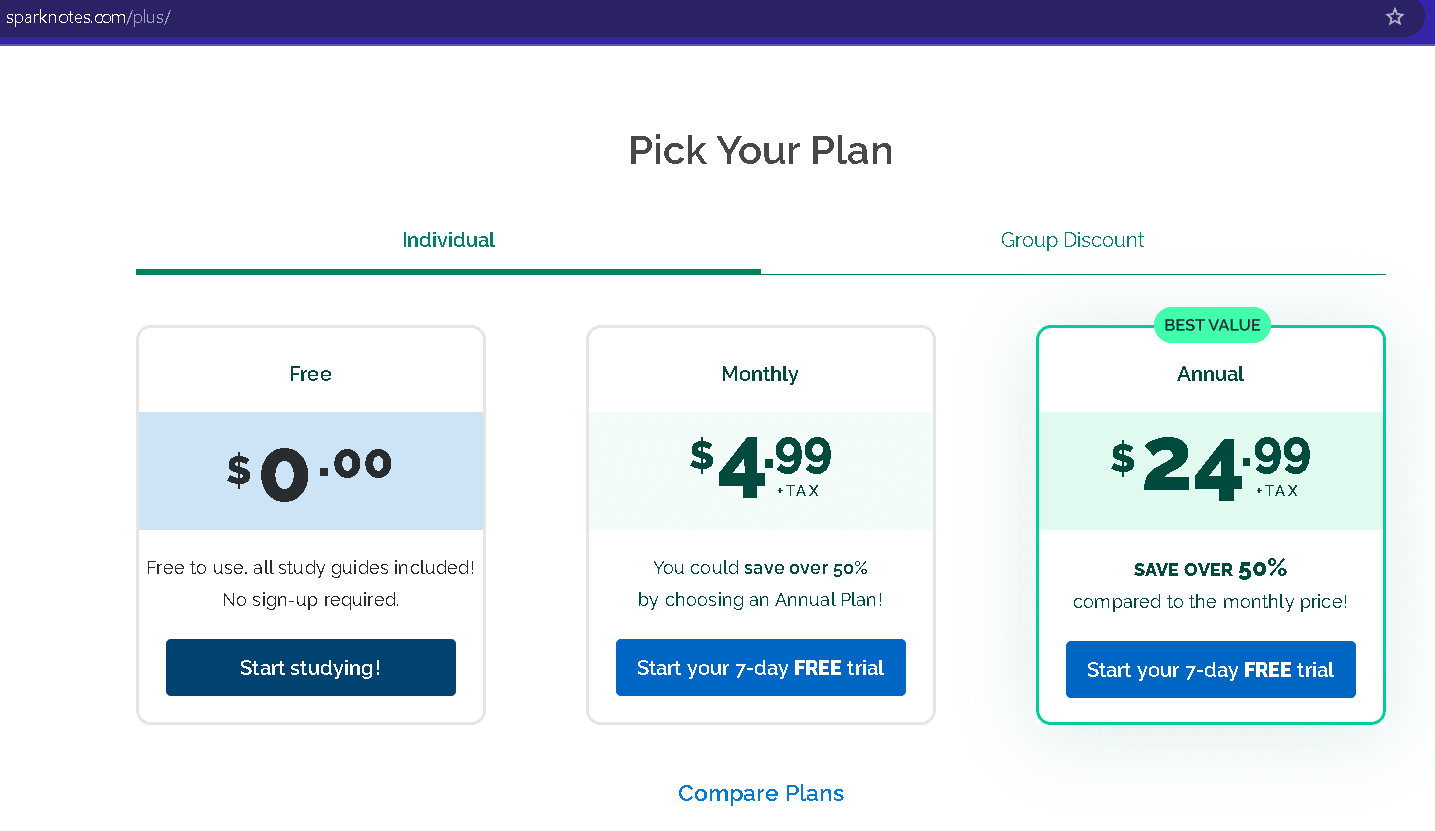This screenshot has width=1435, height=831.
Task: Click the Pick Your Plan heading
Action: 760,150
